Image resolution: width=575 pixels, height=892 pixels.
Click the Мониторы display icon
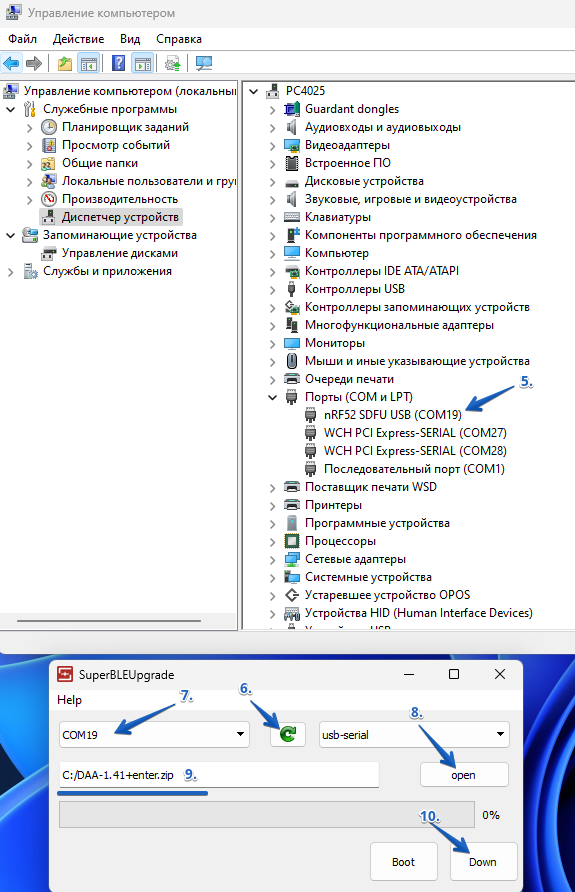click(292, 343)
